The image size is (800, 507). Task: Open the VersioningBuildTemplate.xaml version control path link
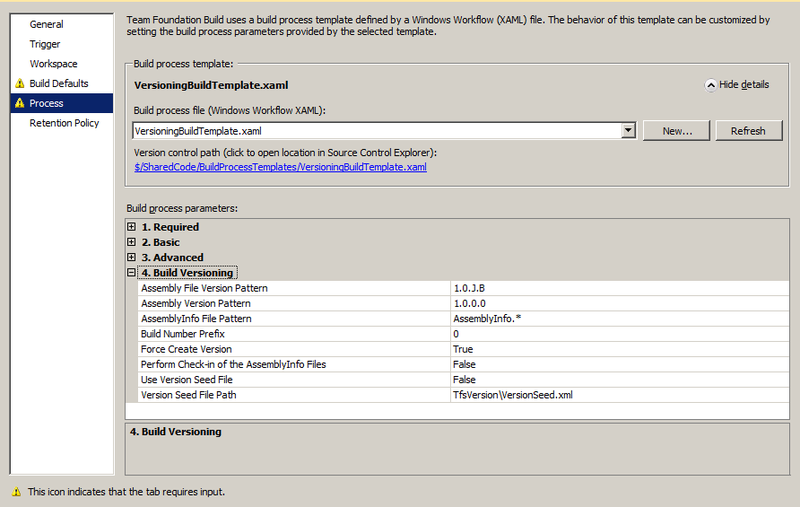pos(281,167)
